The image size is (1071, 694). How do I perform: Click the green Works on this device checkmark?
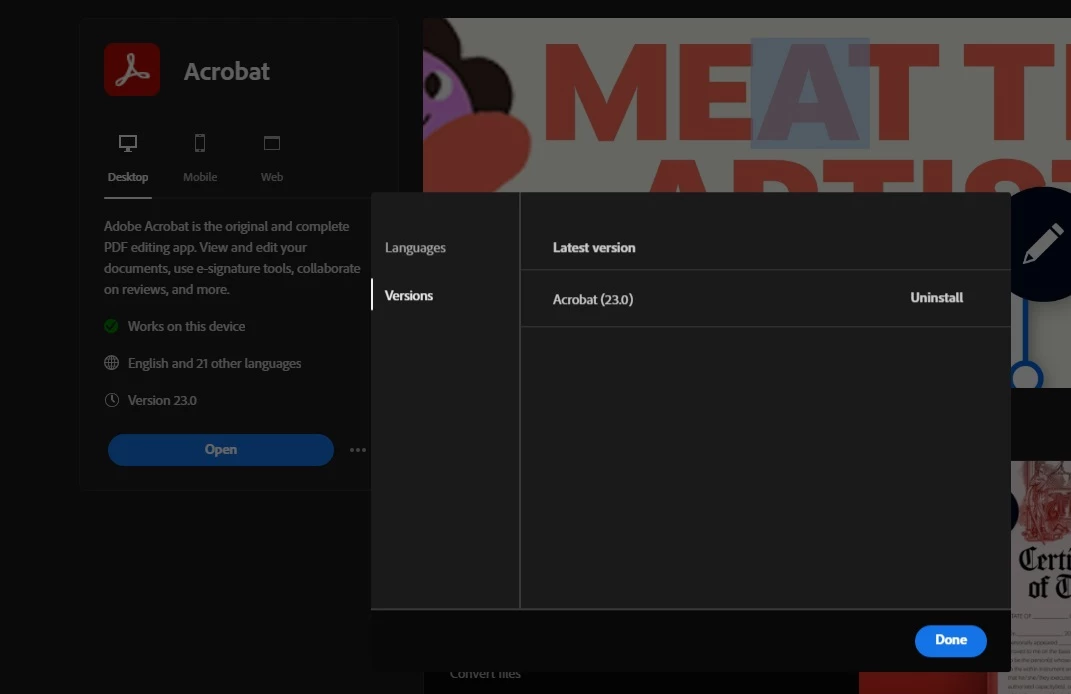click(111, 327)
